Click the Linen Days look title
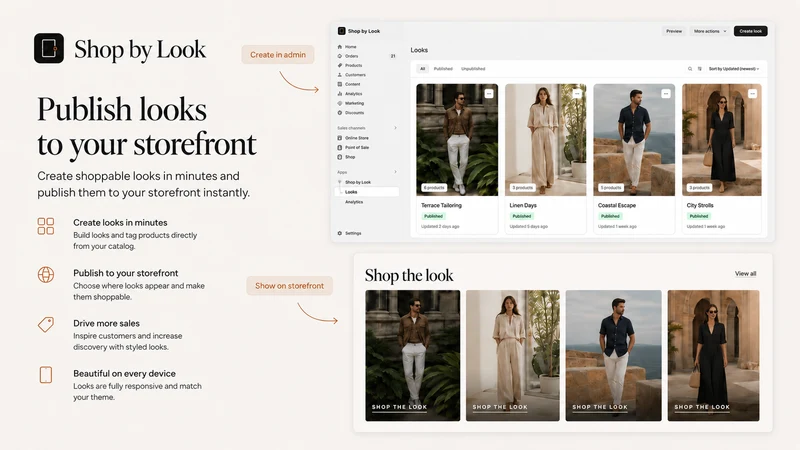The width and height of the screenshot is (800, 450). click(523, 205)
